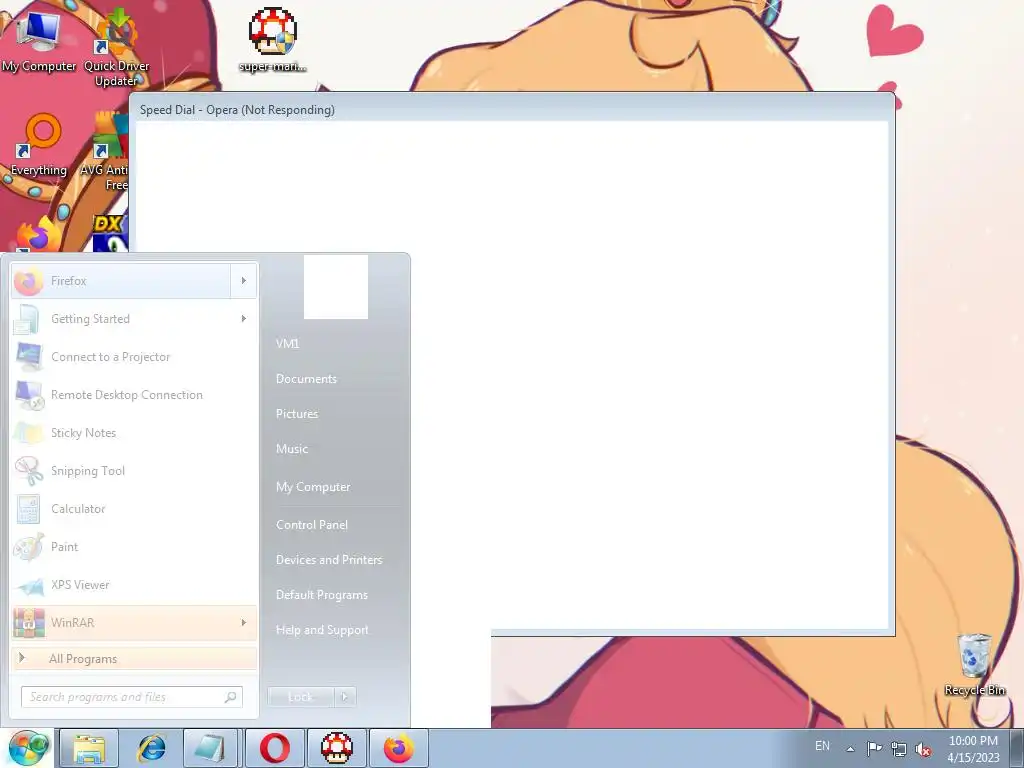This screenshot has width=1024, height=768.
Task: Open Windows Explorer from the taskbar
Action: (x=89, y=748)
